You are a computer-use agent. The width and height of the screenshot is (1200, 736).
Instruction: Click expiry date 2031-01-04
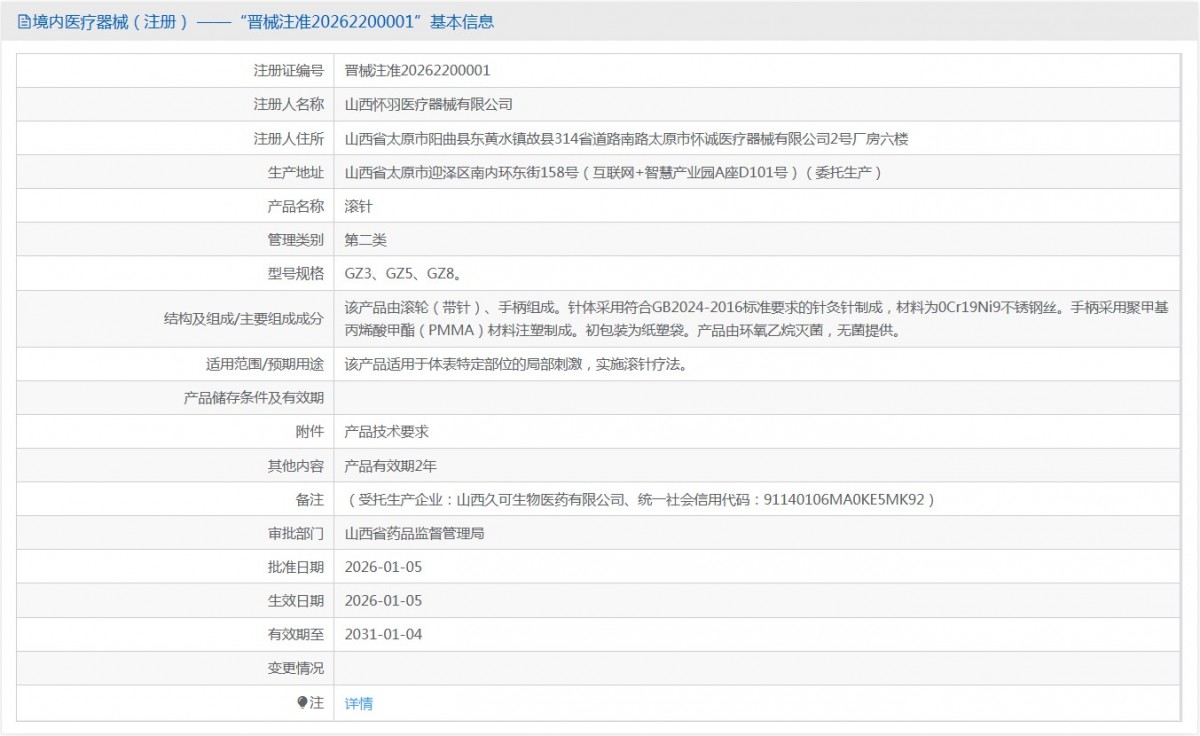coord(383,634)
